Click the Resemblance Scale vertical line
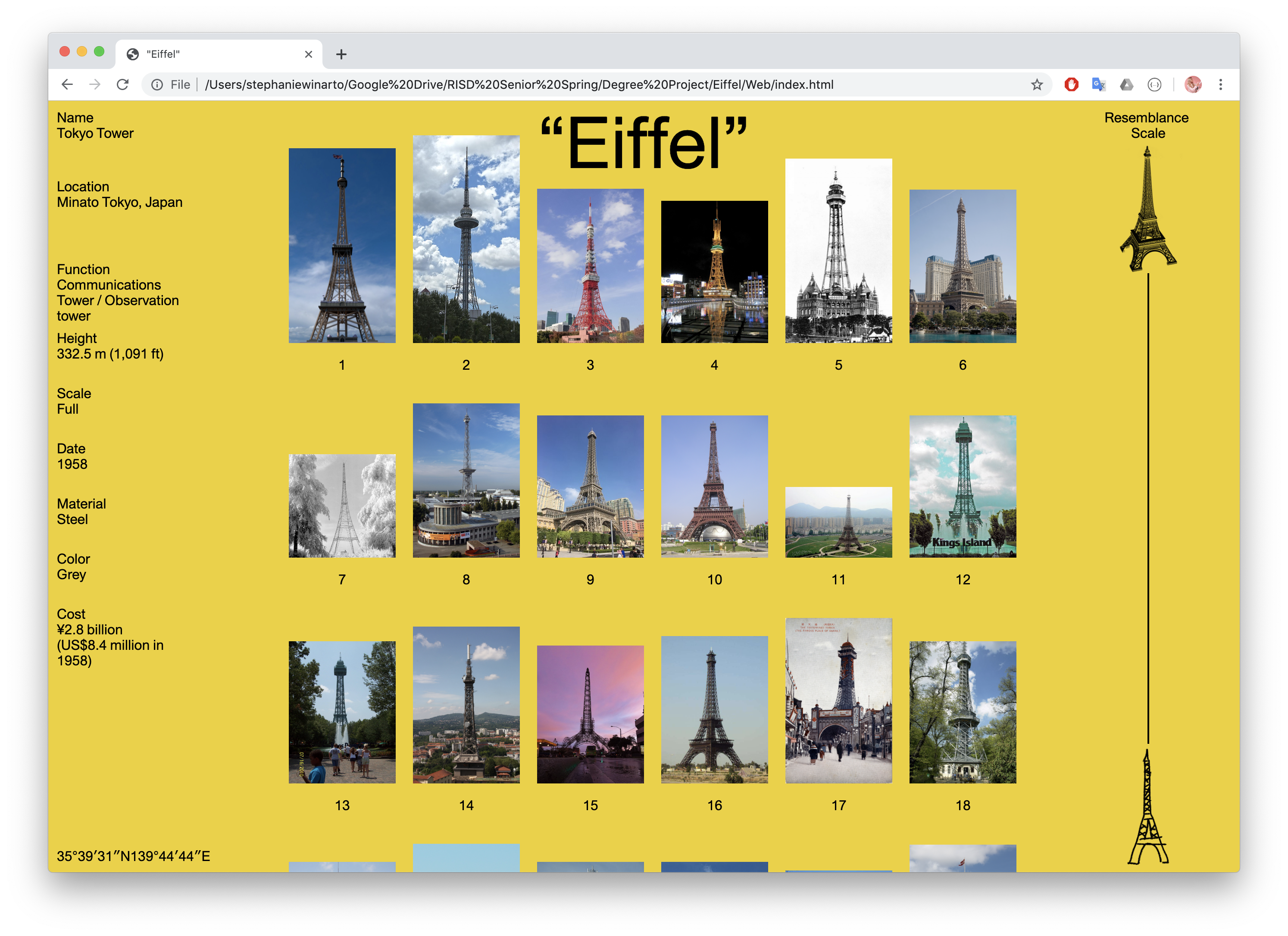1288x936 pixels. 1148,508
